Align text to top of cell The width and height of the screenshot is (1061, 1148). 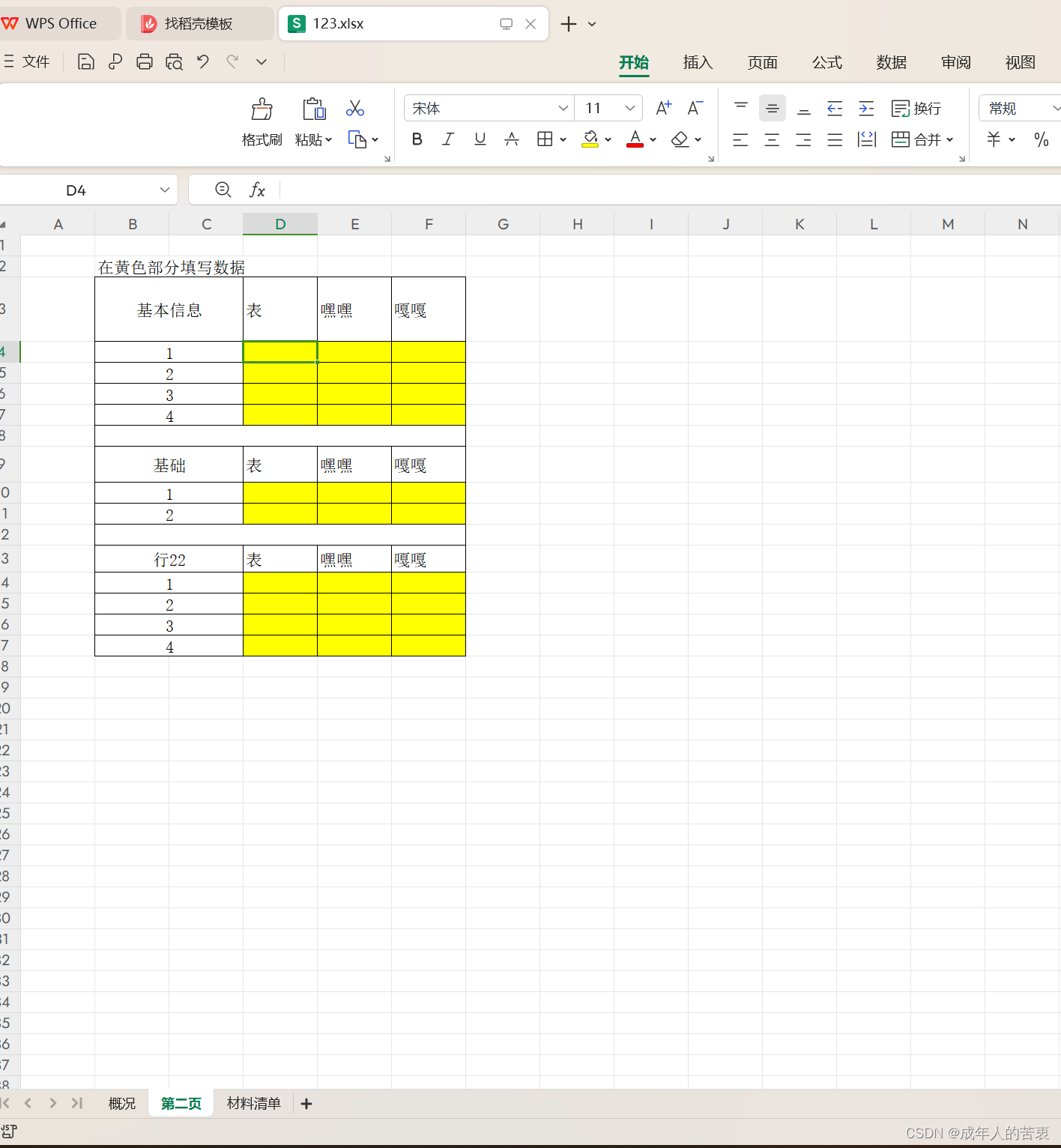(741, 108)
